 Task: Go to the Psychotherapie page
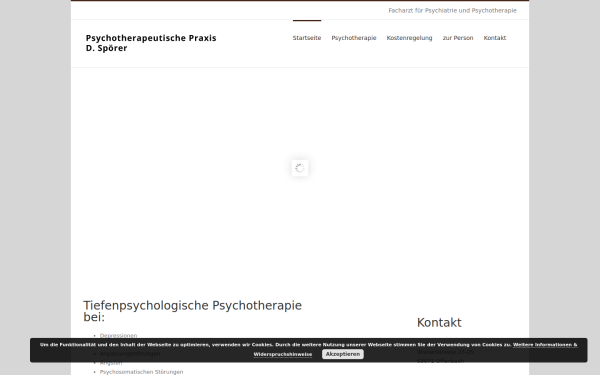[x=354, y=38]
